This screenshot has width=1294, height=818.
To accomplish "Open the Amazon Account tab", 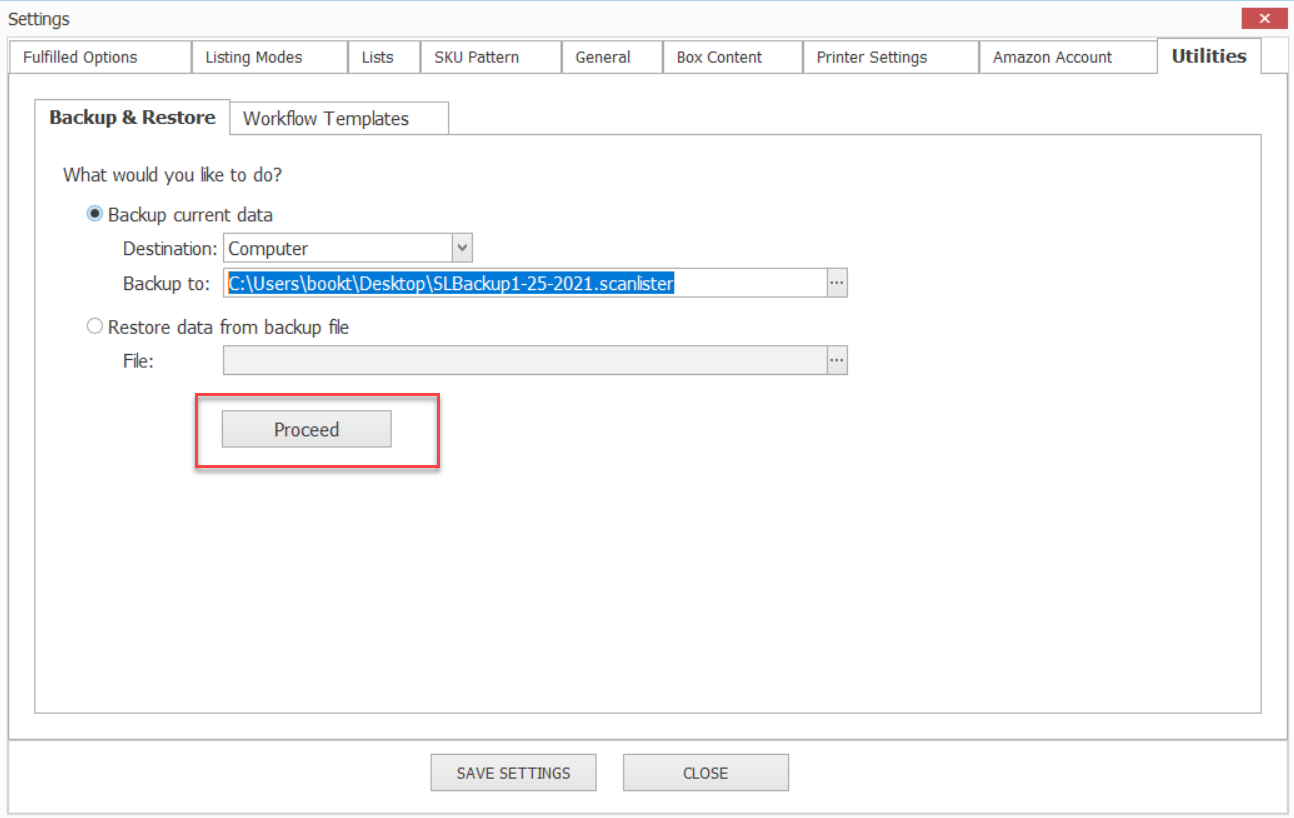I will click(1052, 57).
